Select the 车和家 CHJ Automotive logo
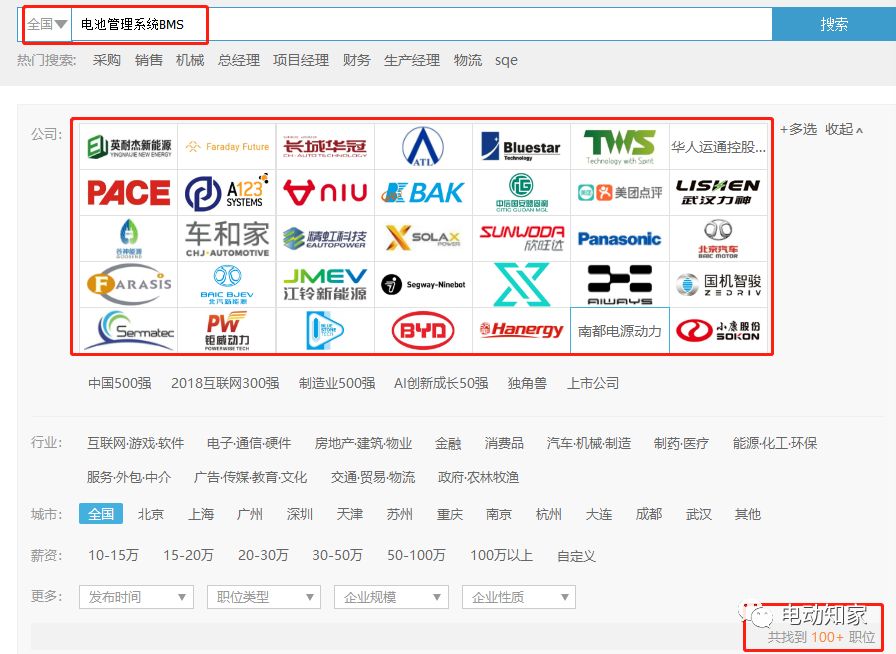The image size is (896, 654). point(227,238)
